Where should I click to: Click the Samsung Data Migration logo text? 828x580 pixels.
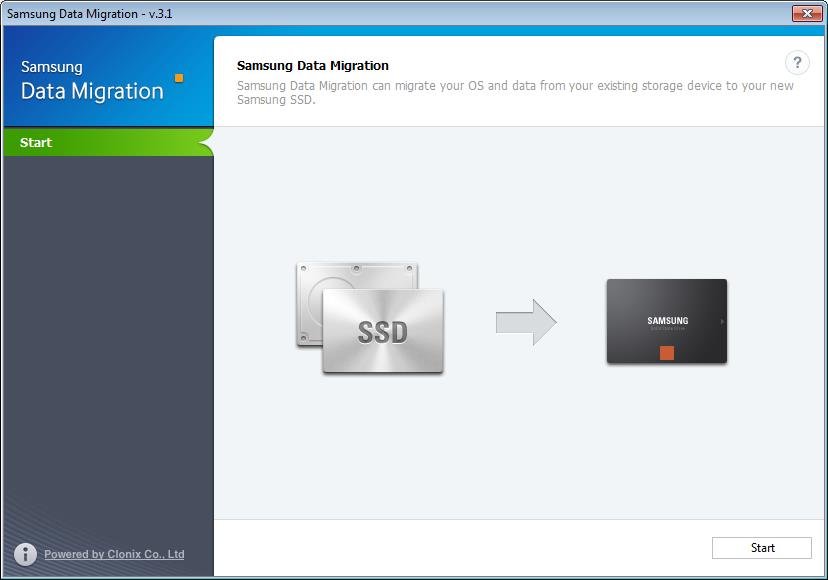point(91,81)
